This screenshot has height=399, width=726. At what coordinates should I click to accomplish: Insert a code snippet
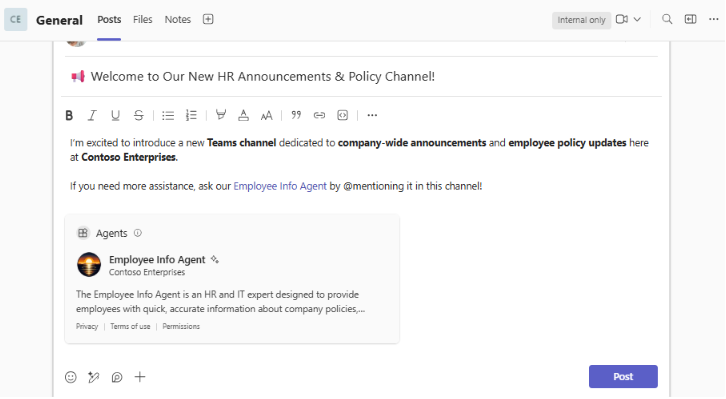click(343, 115)
